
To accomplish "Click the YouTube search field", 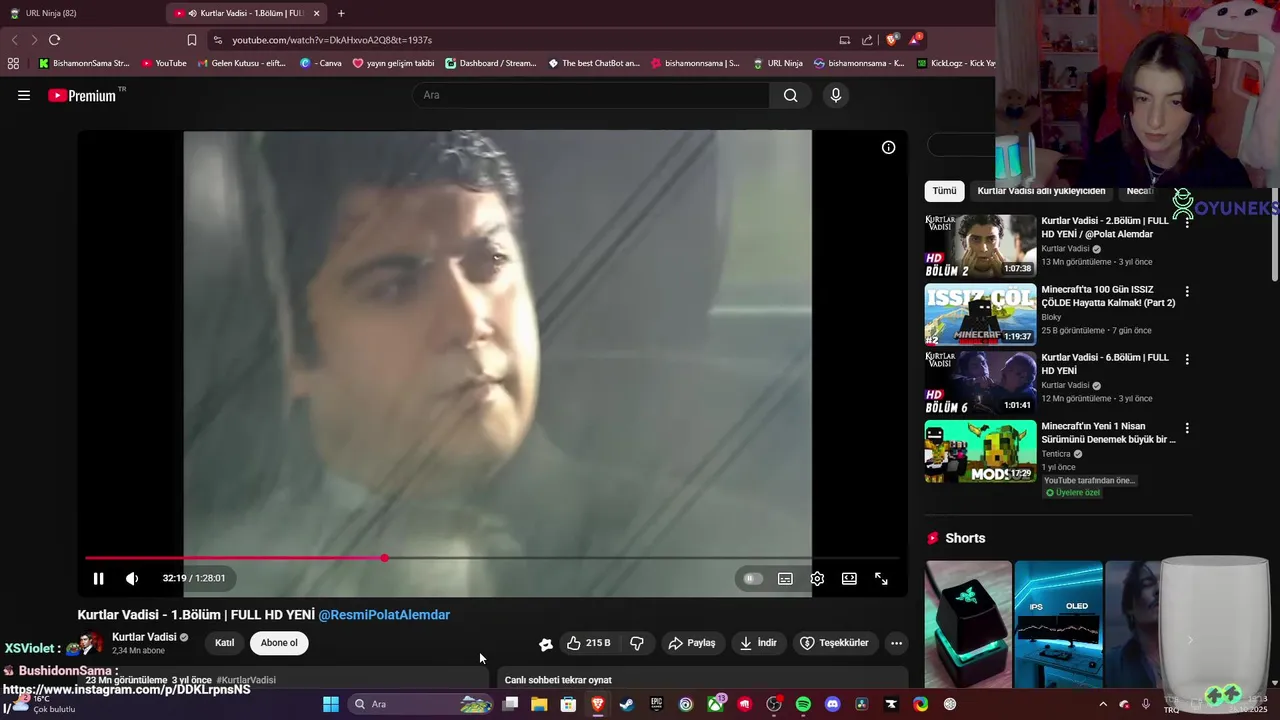I will [590, 95].
